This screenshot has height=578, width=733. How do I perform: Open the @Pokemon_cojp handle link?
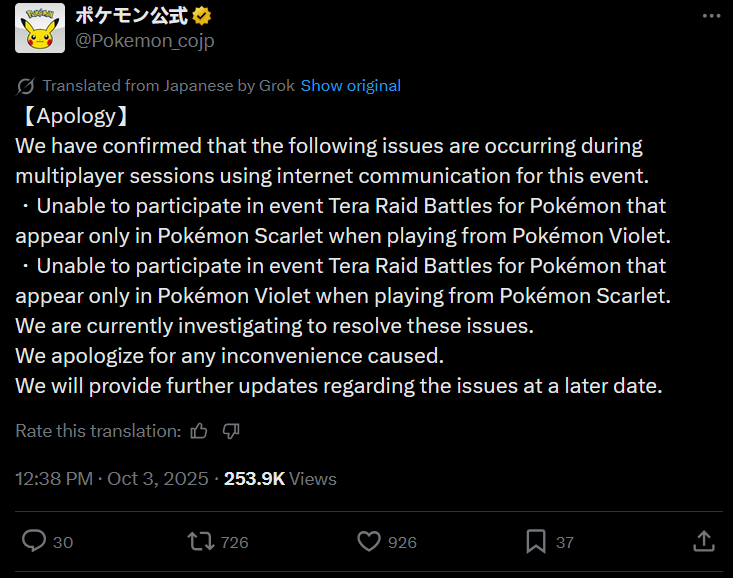[x=145, y=40]
